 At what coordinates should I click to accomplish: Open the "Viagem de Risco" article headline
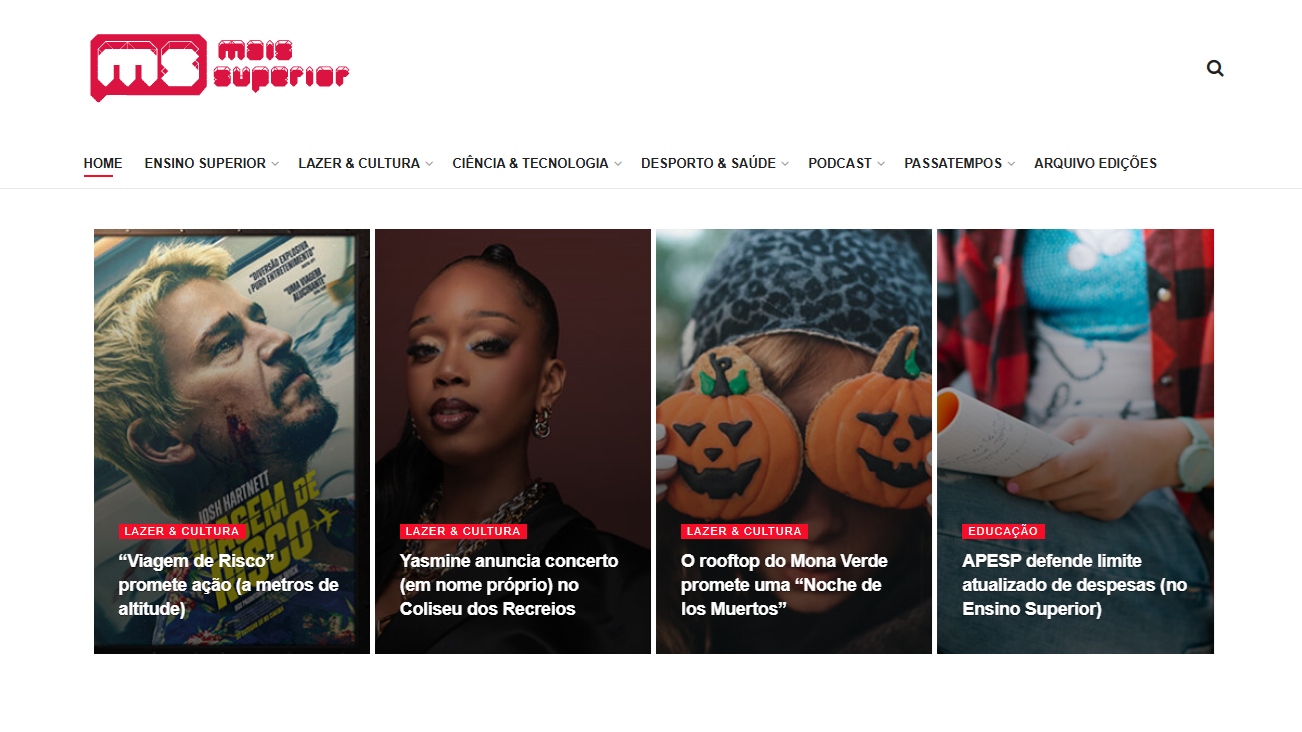229,585
